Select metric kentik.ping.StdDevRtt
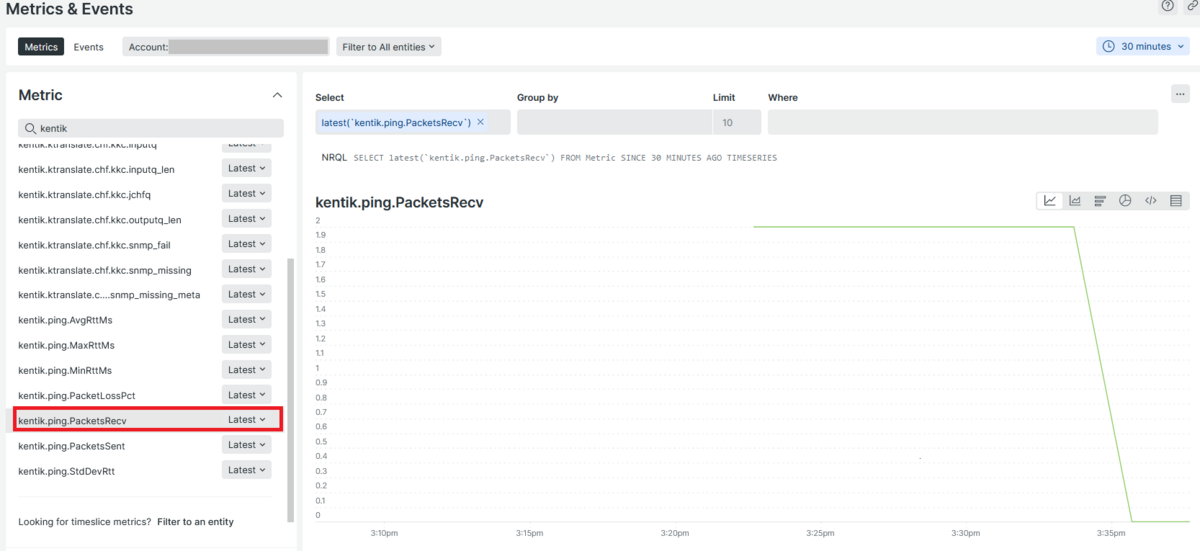This screenshot has height=551, width=1200. pyautogui.click(x=67, y=471)
